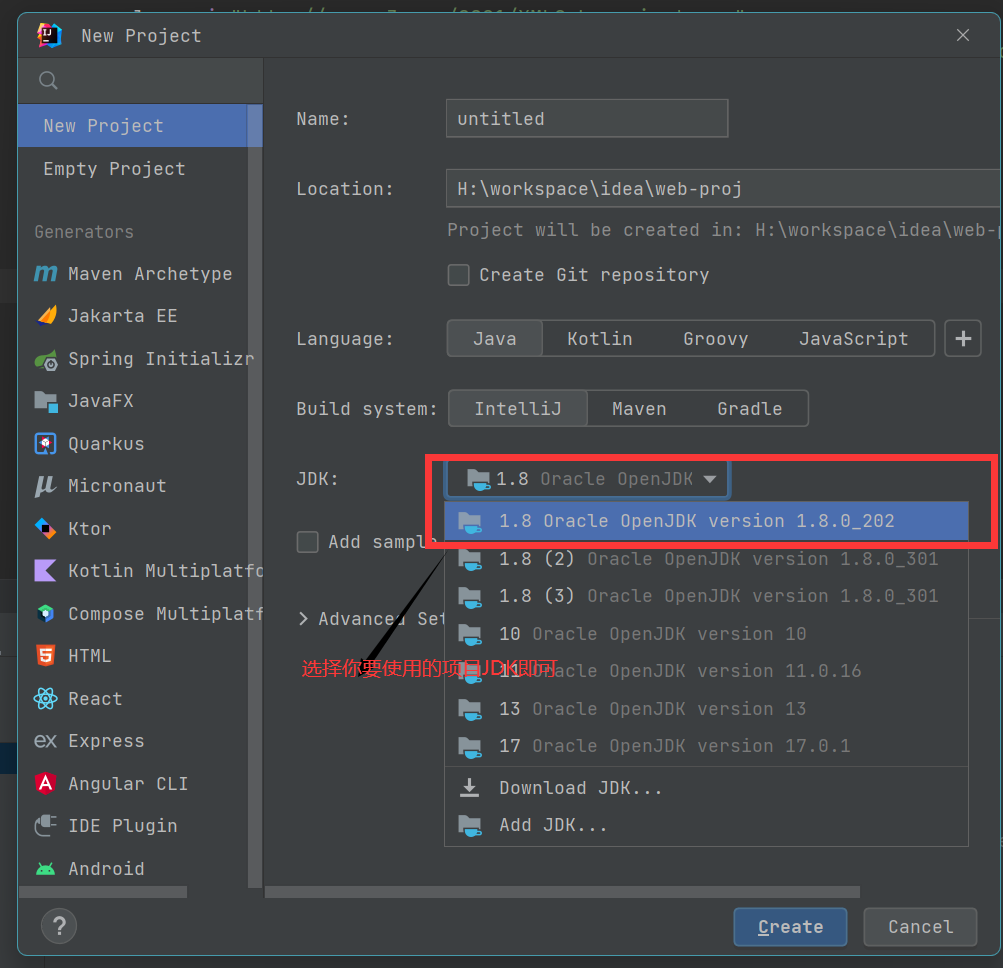Select JDK 13 Oracle OpenJDK
Image resolution: width=1003 pixels, height=968 pixels.
[x=706, y=709]
